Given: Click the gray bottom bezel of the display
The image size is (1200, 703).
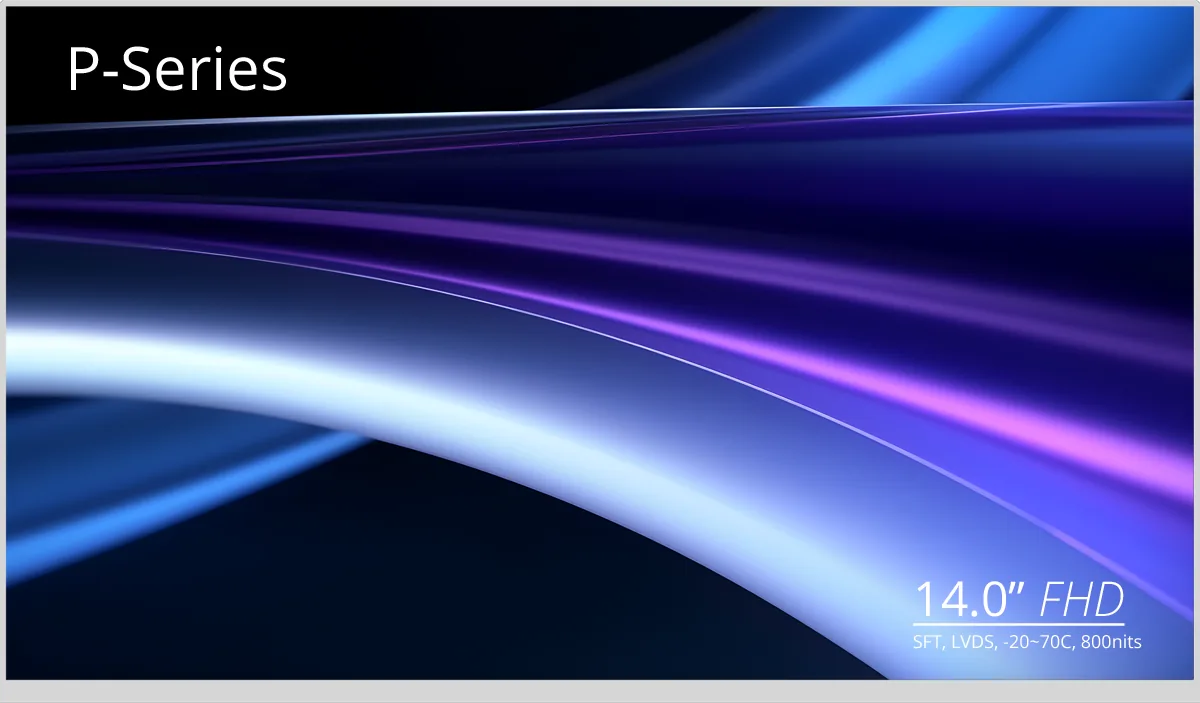Looking at the screenshot, I should 600,691.
